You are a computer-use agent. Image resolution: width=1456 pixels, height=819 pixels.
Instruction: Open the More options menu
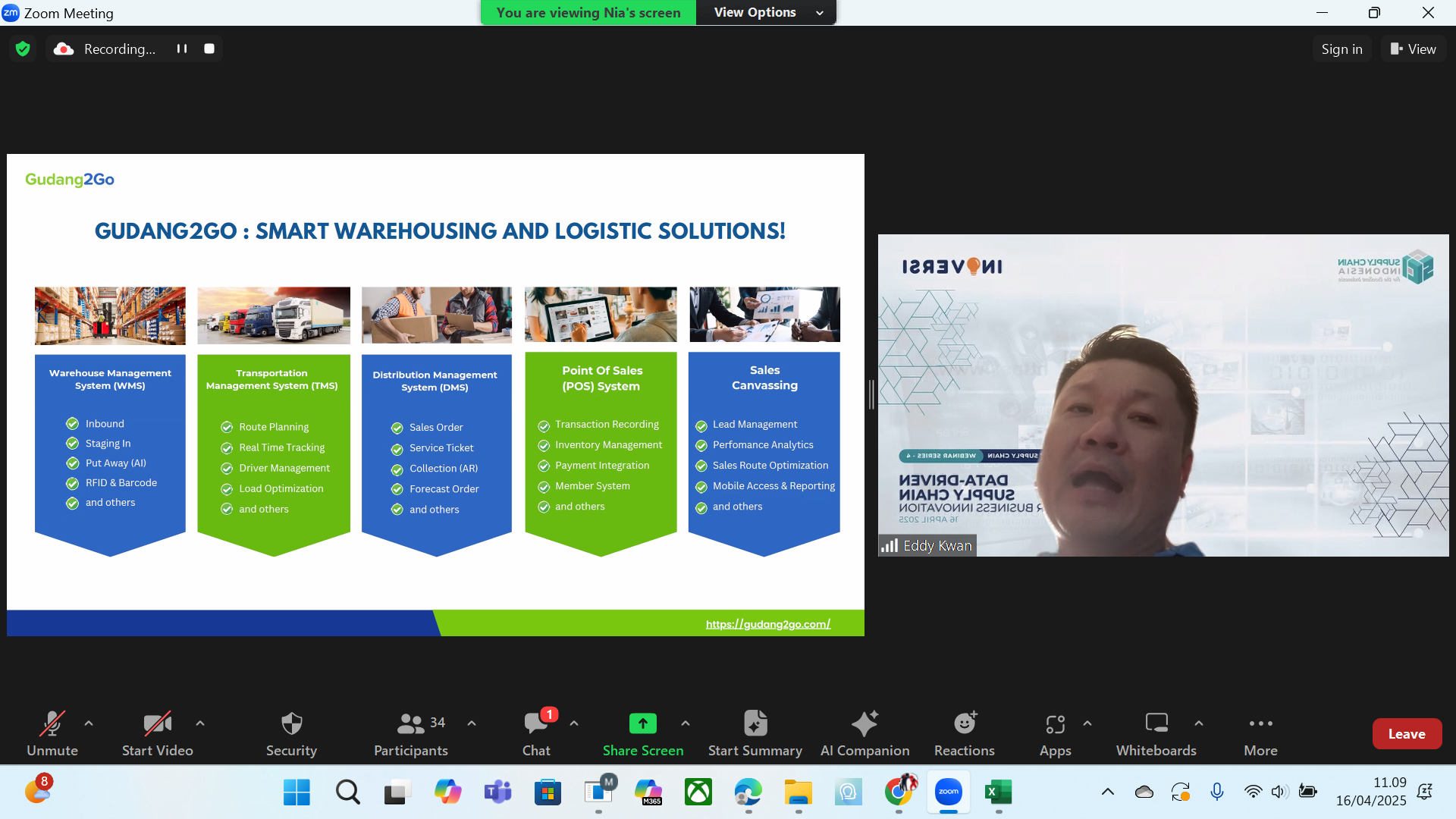tap(1260, 733)
